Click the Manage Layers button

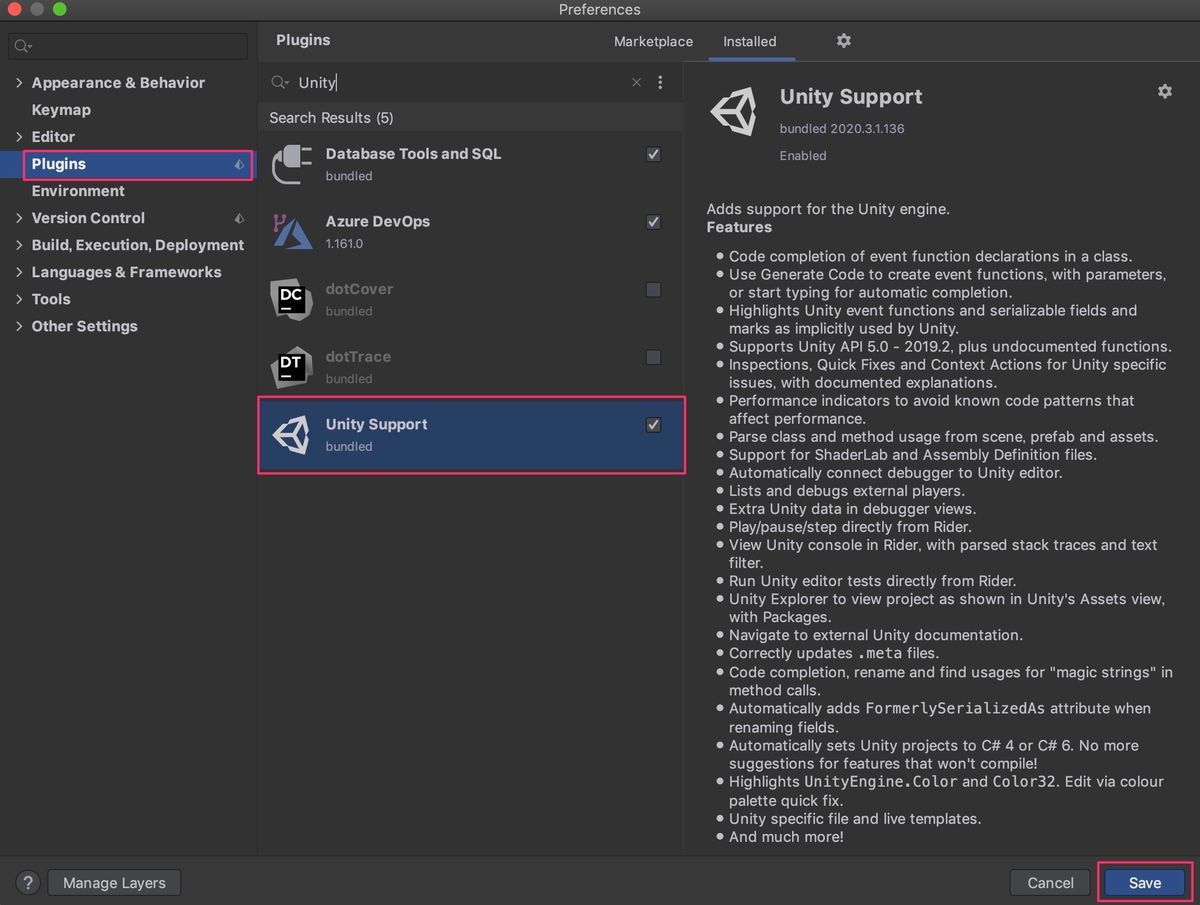pyautogui.click(x=114, y=883)
